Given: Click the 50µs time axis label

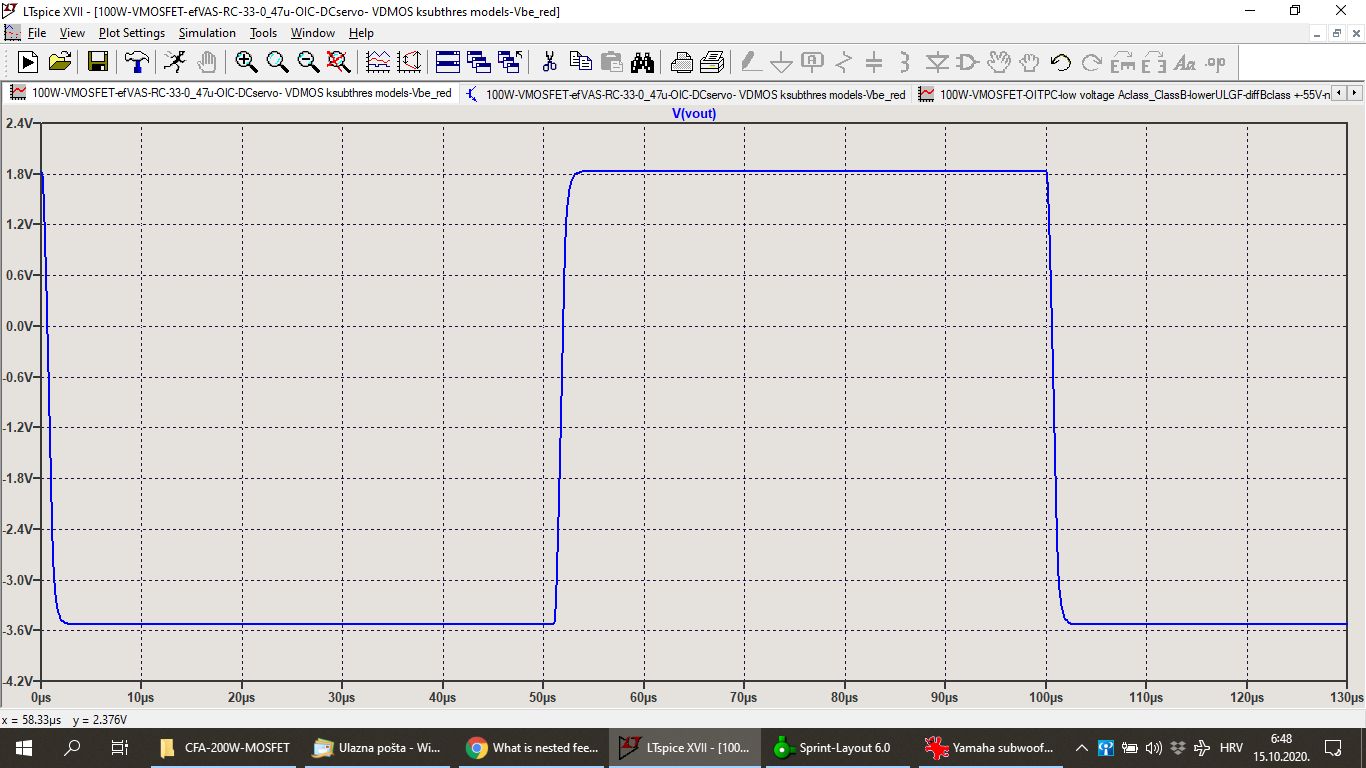Looking at the screenshot, I should pos(543,696).
